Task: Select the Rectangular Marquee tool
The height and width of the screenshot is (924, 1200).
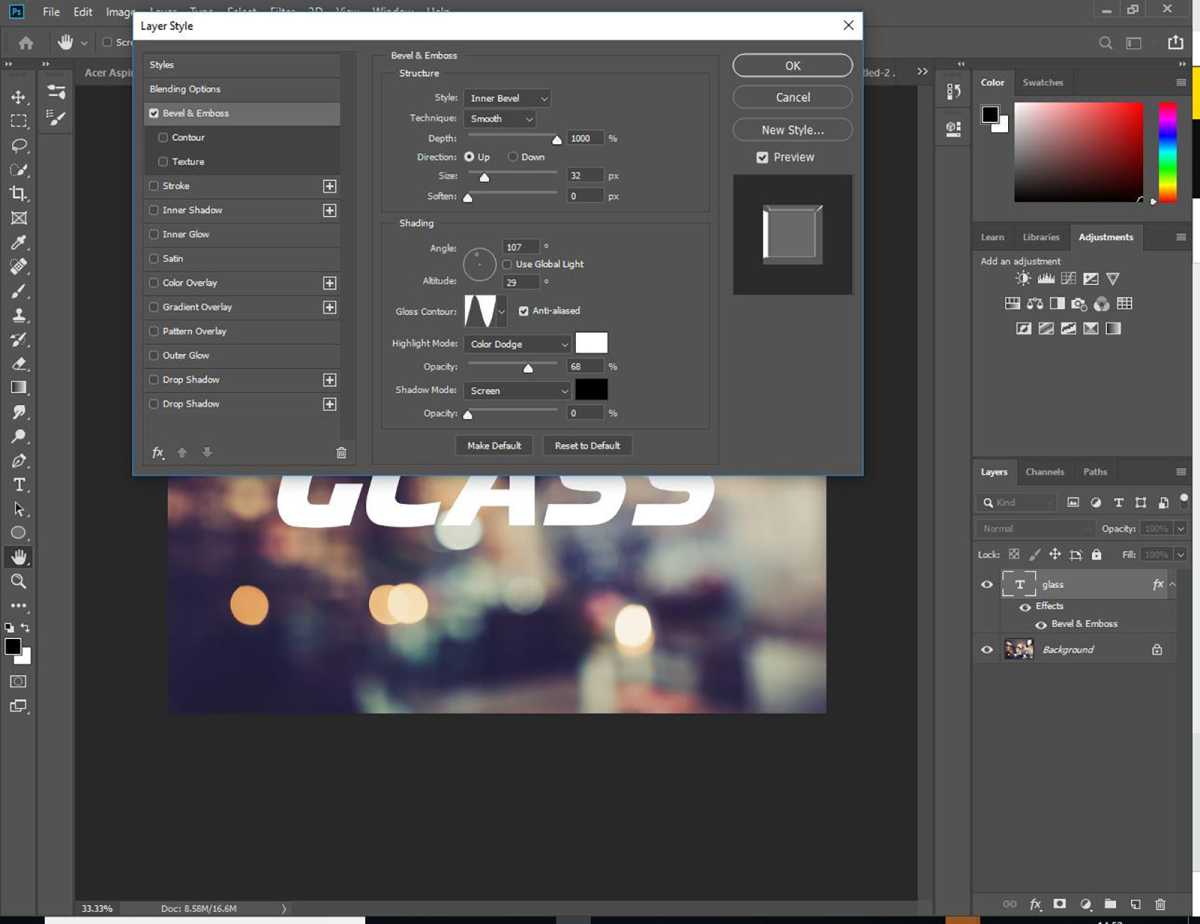Action: (x=18, y=121)
